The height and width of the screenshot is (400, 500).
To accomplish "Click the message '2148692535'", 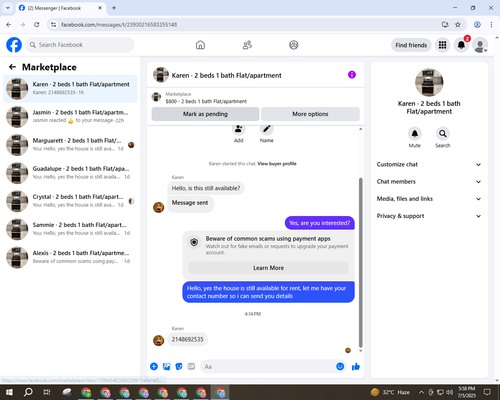I will [x=187, y=340].
